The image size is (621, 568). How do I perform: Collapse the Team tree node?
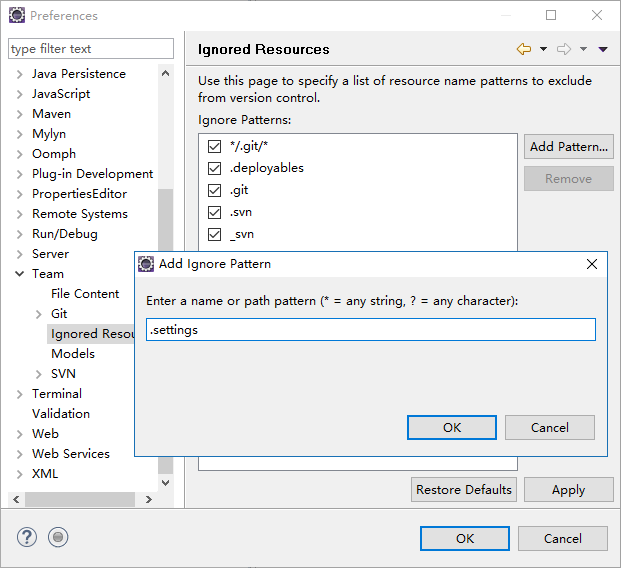(19, 274)
